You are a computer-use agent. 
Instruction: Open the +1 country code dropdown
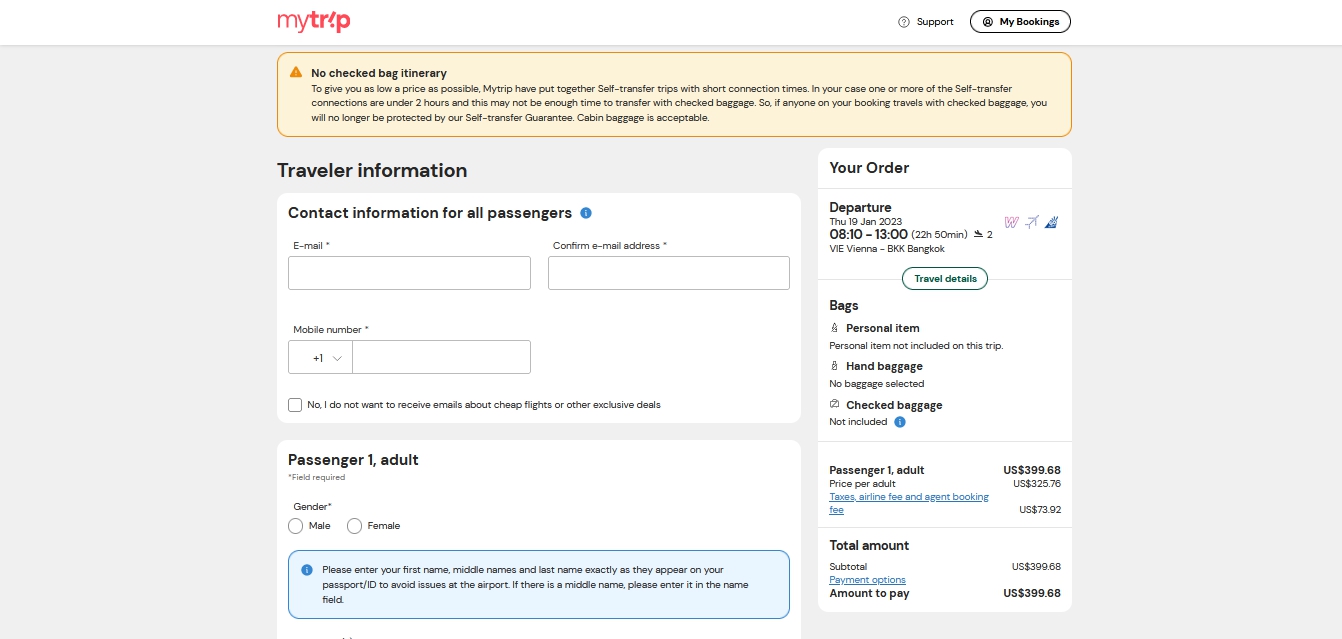point(320,357)
